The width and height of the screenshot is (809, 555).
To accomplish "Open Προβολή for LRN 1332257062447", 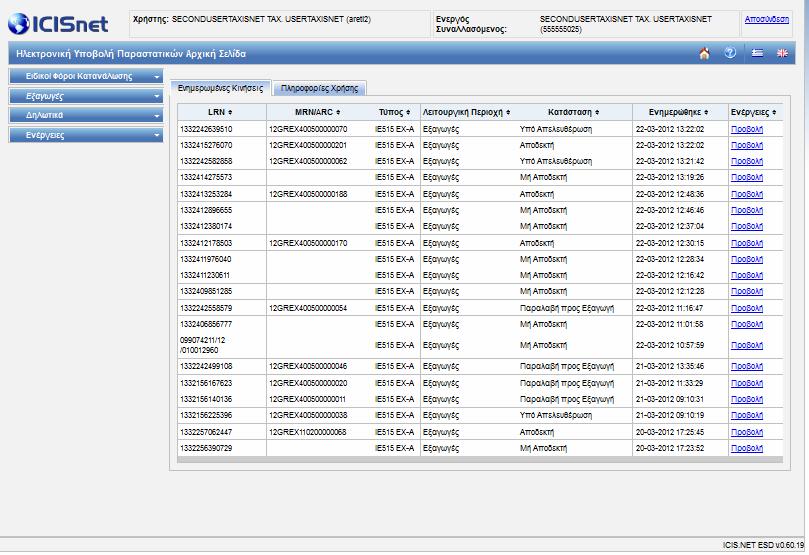I will tap(747, 433).
